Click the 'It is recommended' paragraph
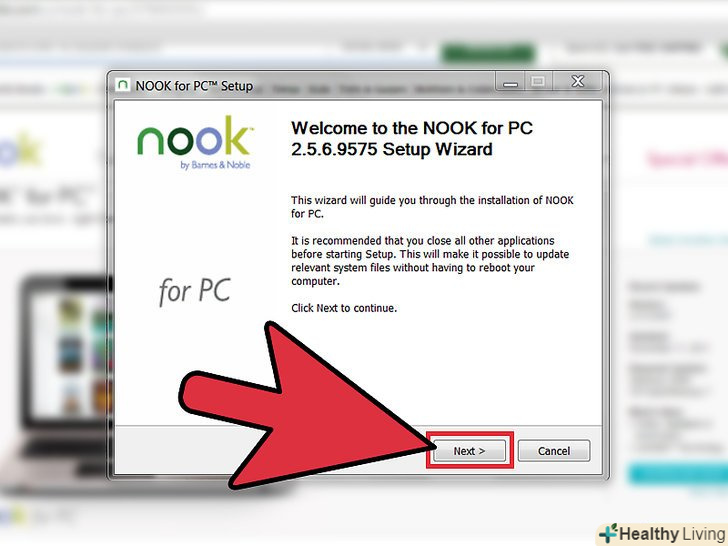Screen dimensions: 728x546 430,261
